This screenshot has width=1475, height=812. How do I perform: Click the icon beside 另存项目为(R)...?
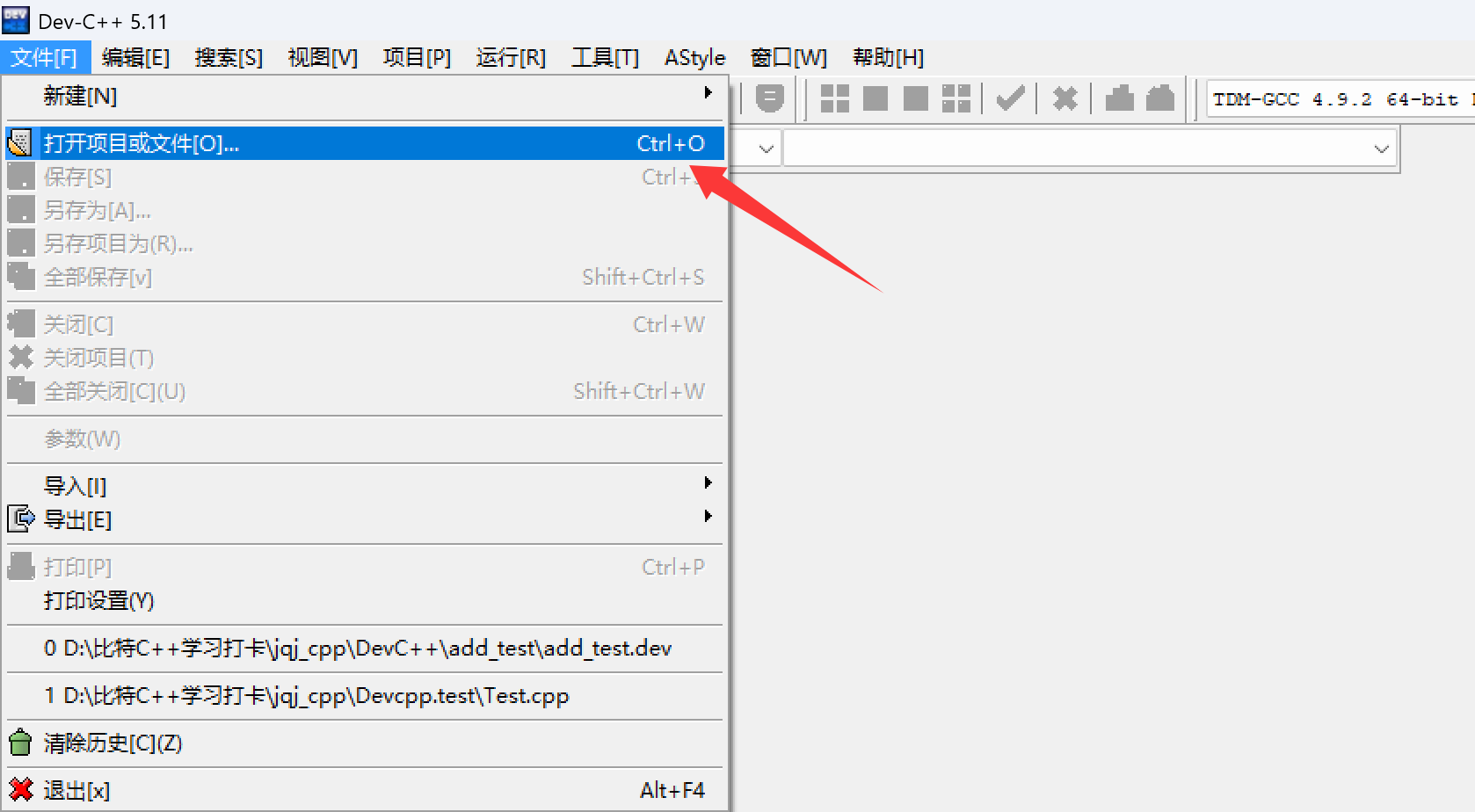pyautogui.click(x=21, y=243)
